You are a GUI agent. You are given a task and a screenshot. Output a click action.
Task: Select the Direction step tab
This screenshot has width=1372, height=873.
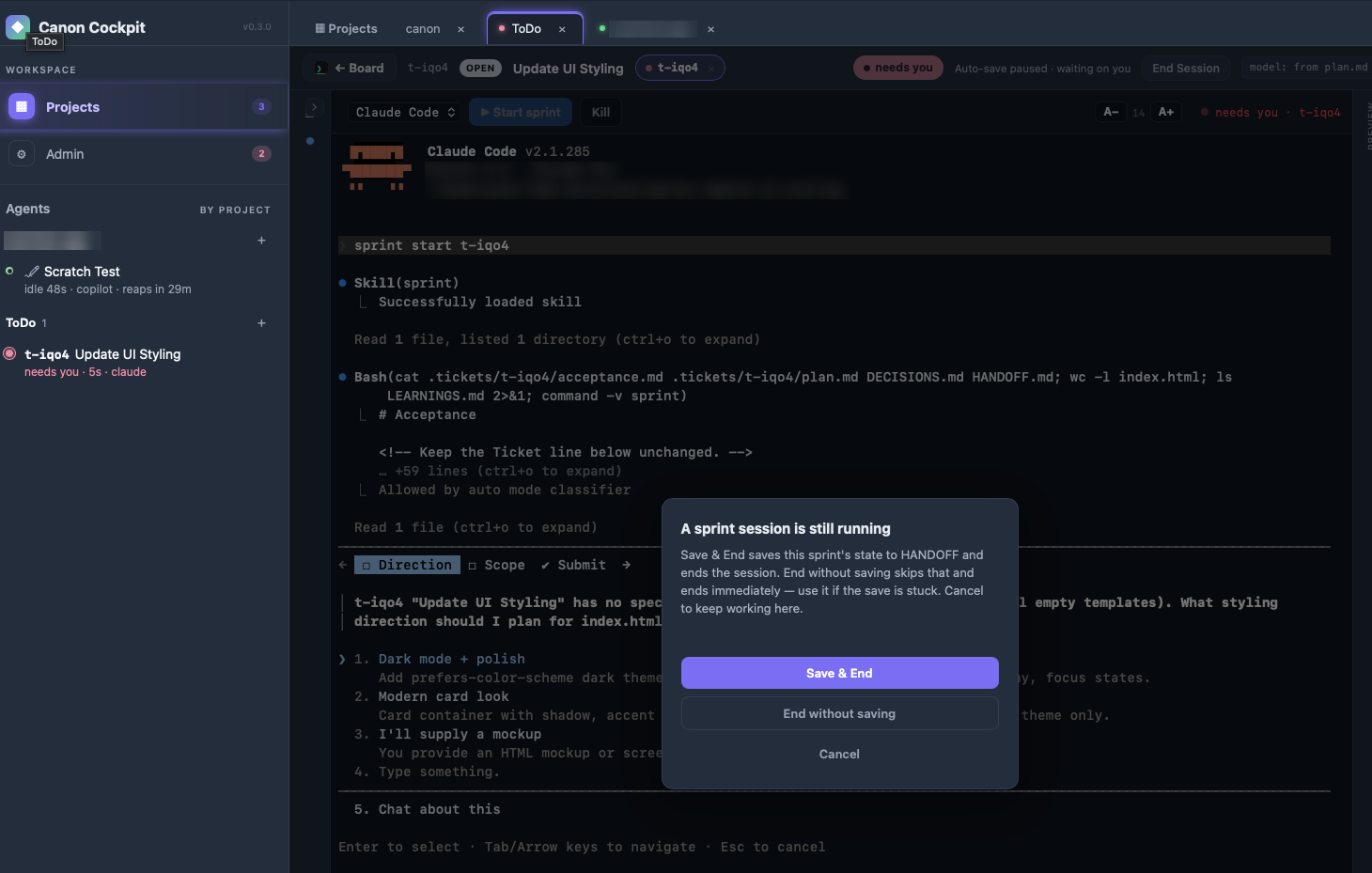[407, 565]
